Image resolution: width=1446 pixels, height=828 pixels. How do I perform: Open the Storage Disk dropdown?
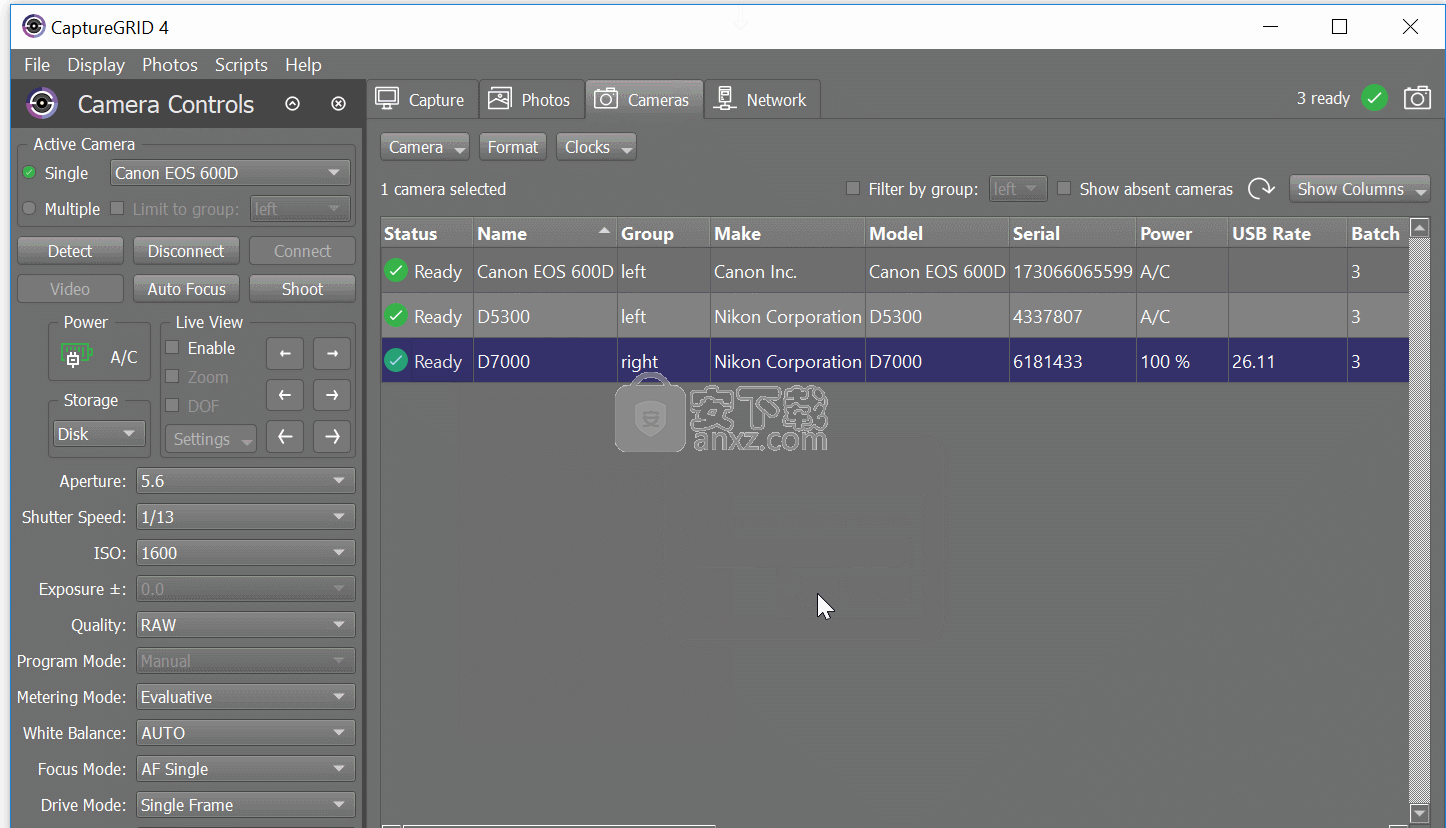click(99, 434)
